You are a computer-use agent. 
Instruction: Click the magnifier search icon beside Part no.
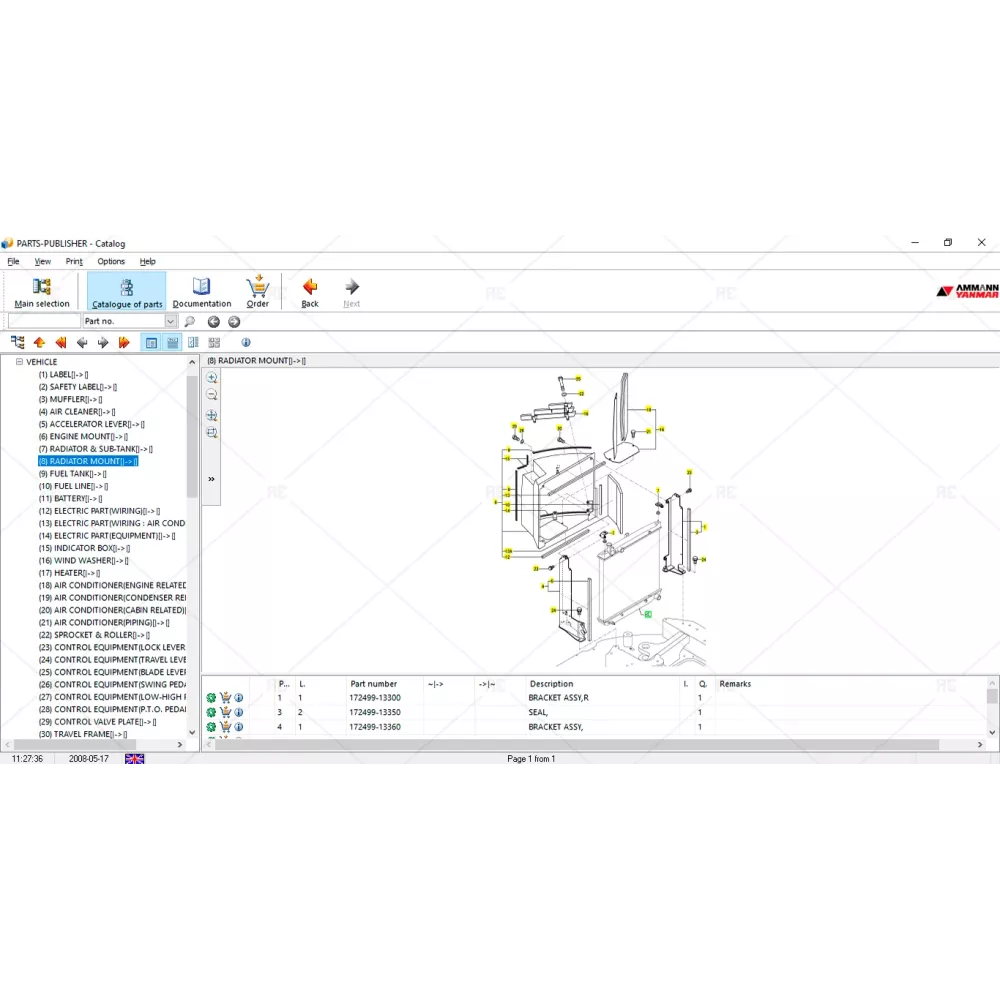[190, 322]
